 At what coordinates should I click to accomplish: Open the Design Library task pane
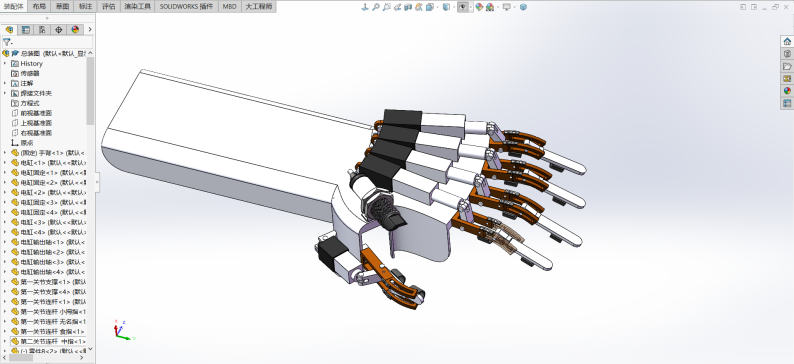(x=787, y=54)
